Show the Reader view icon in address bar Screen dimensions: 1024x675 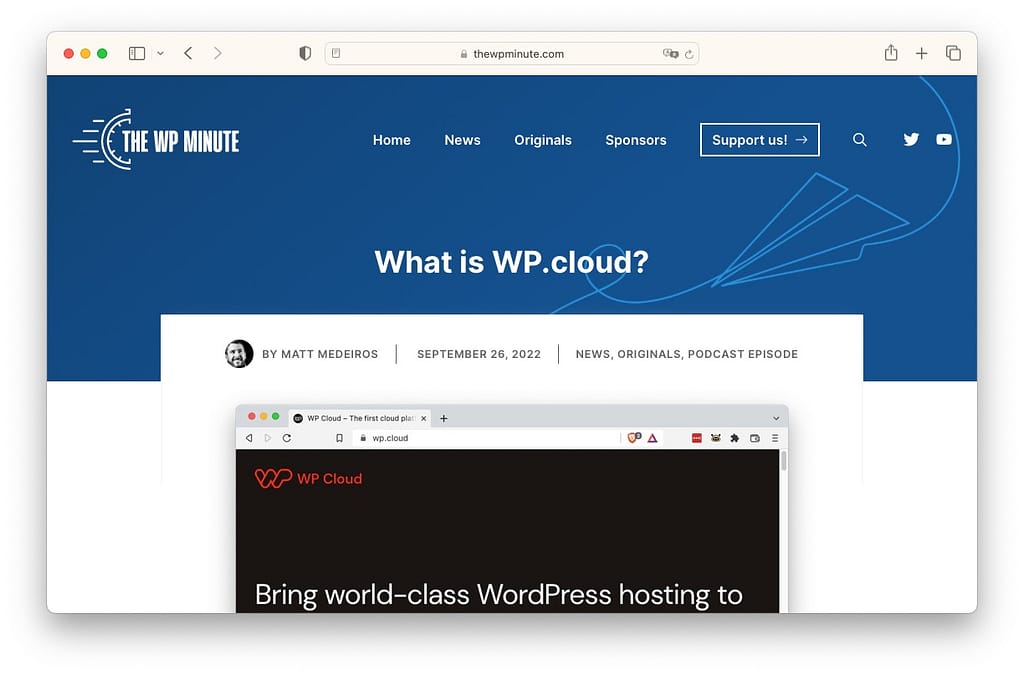[336, 54]
